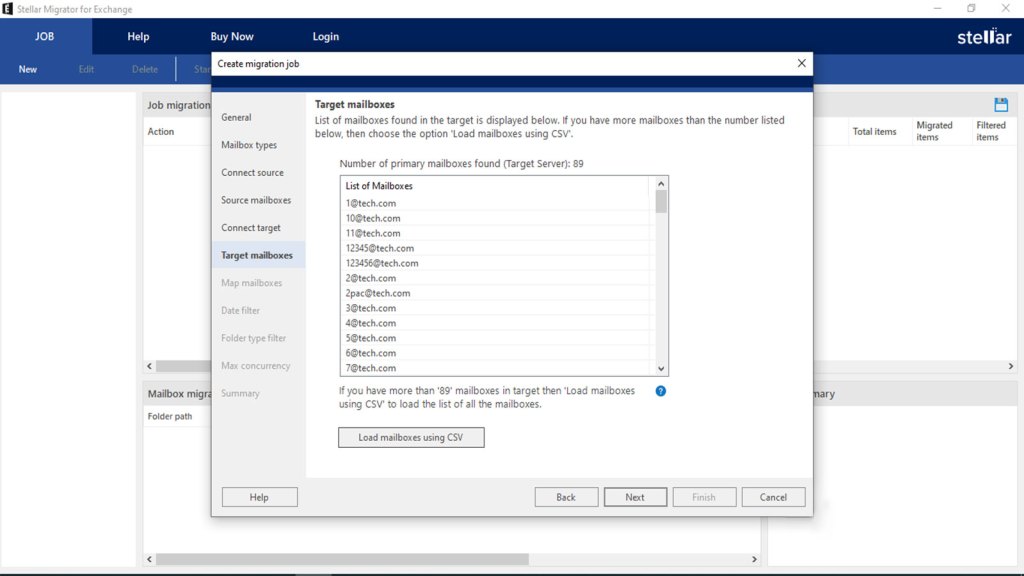Close the Create migration job dialog

click(x=801, y=63)
